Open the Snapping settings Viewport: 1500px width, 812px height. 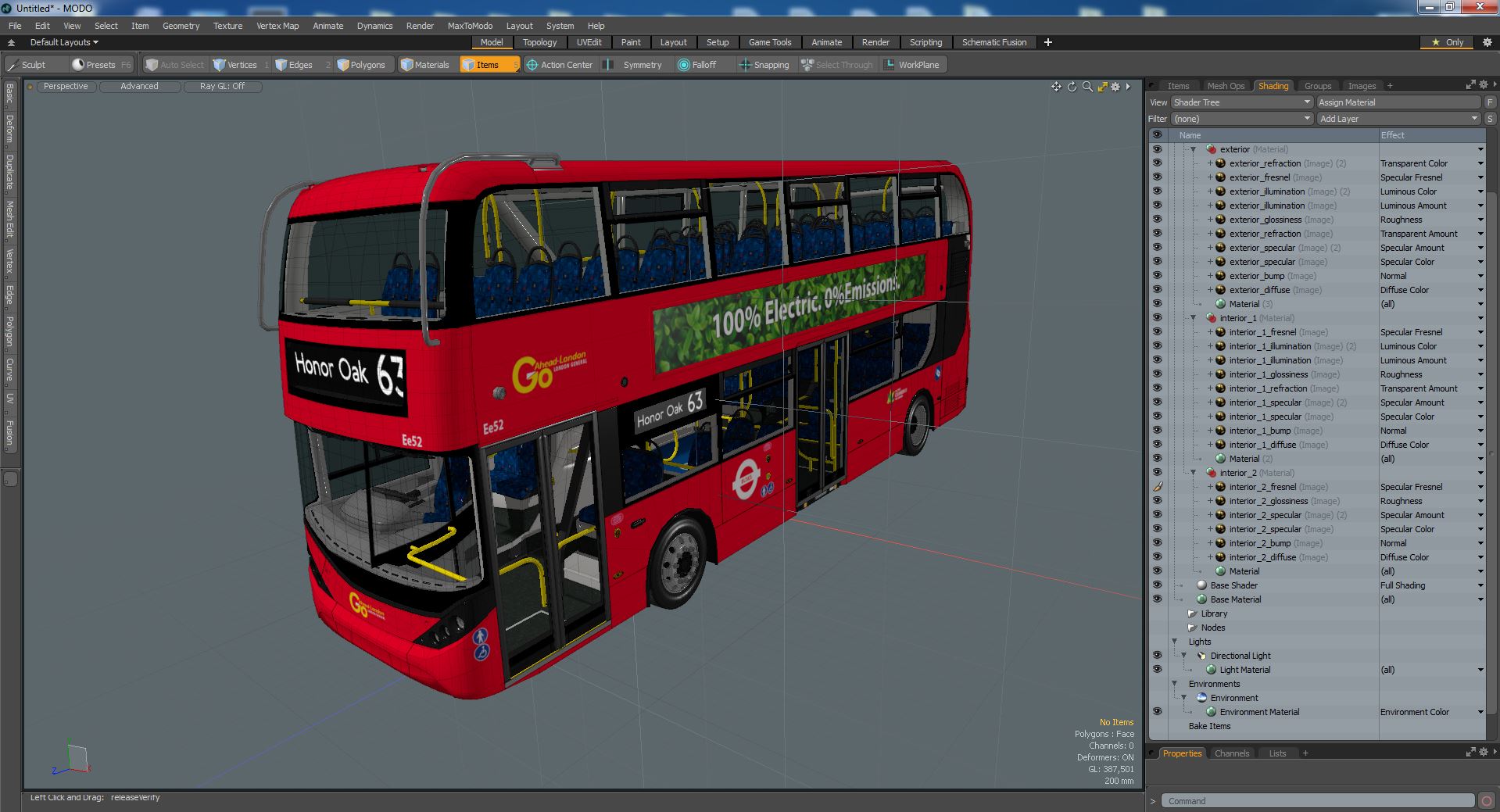[765, 65]
